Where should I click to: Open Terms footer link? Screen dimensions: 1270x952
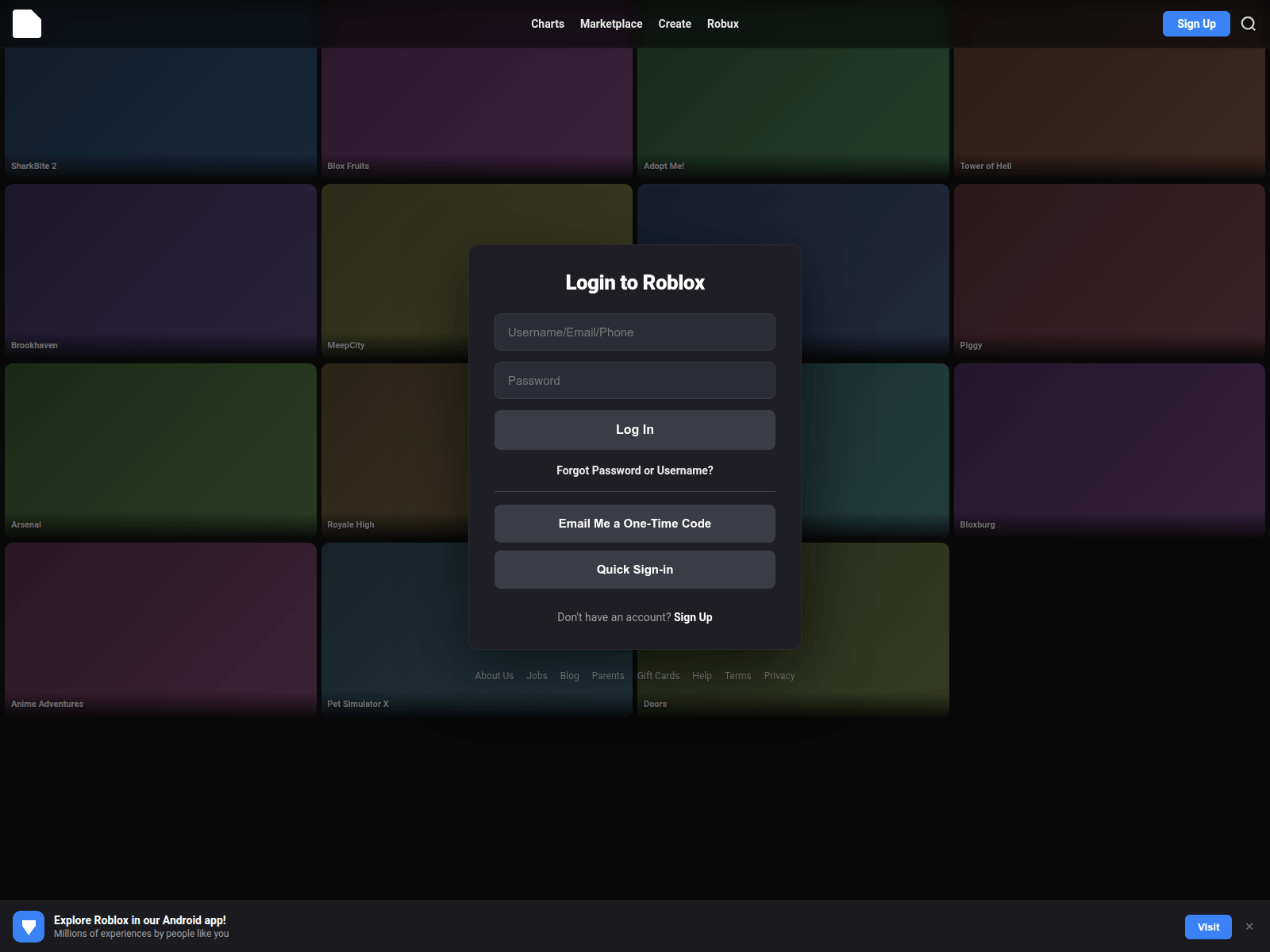point(738,676)
